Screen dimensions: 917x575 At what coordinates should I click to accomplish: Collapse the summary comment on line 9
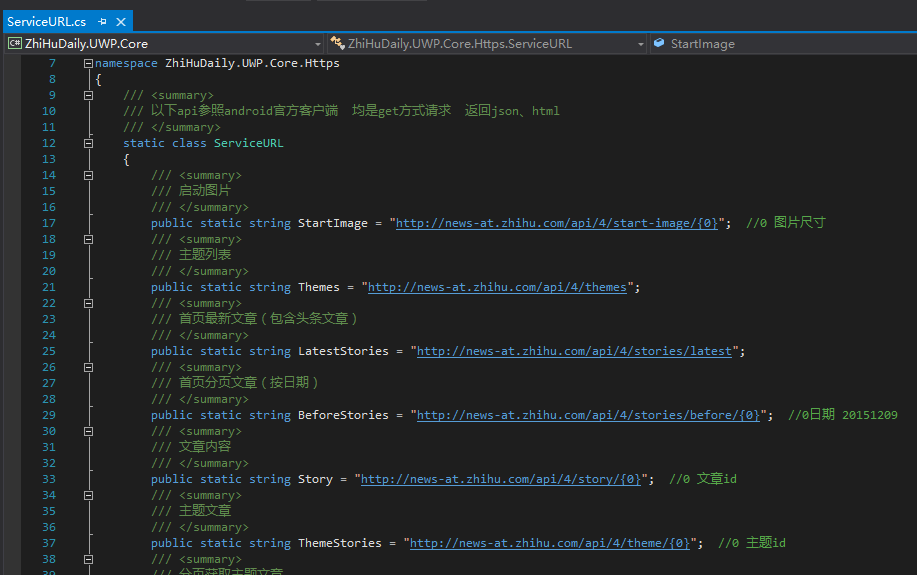coord(89,95)
